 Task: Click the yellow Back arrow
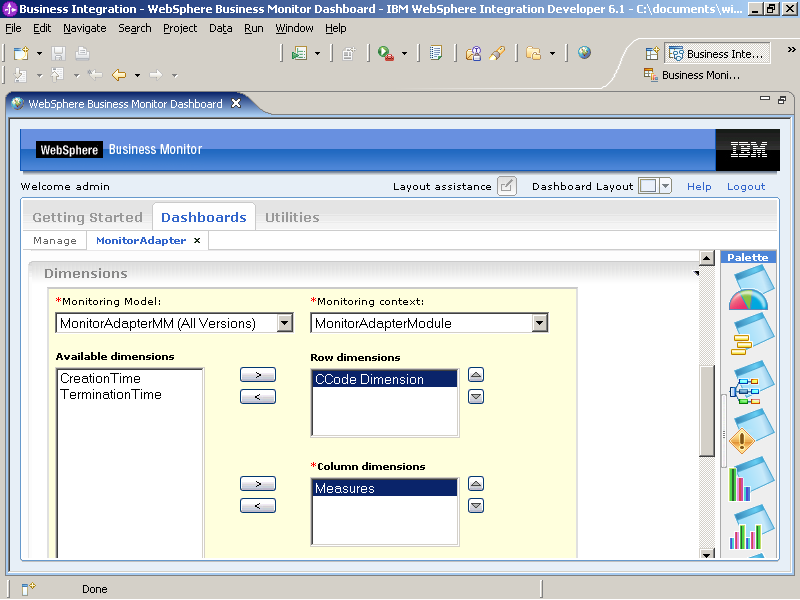point(119,76)
